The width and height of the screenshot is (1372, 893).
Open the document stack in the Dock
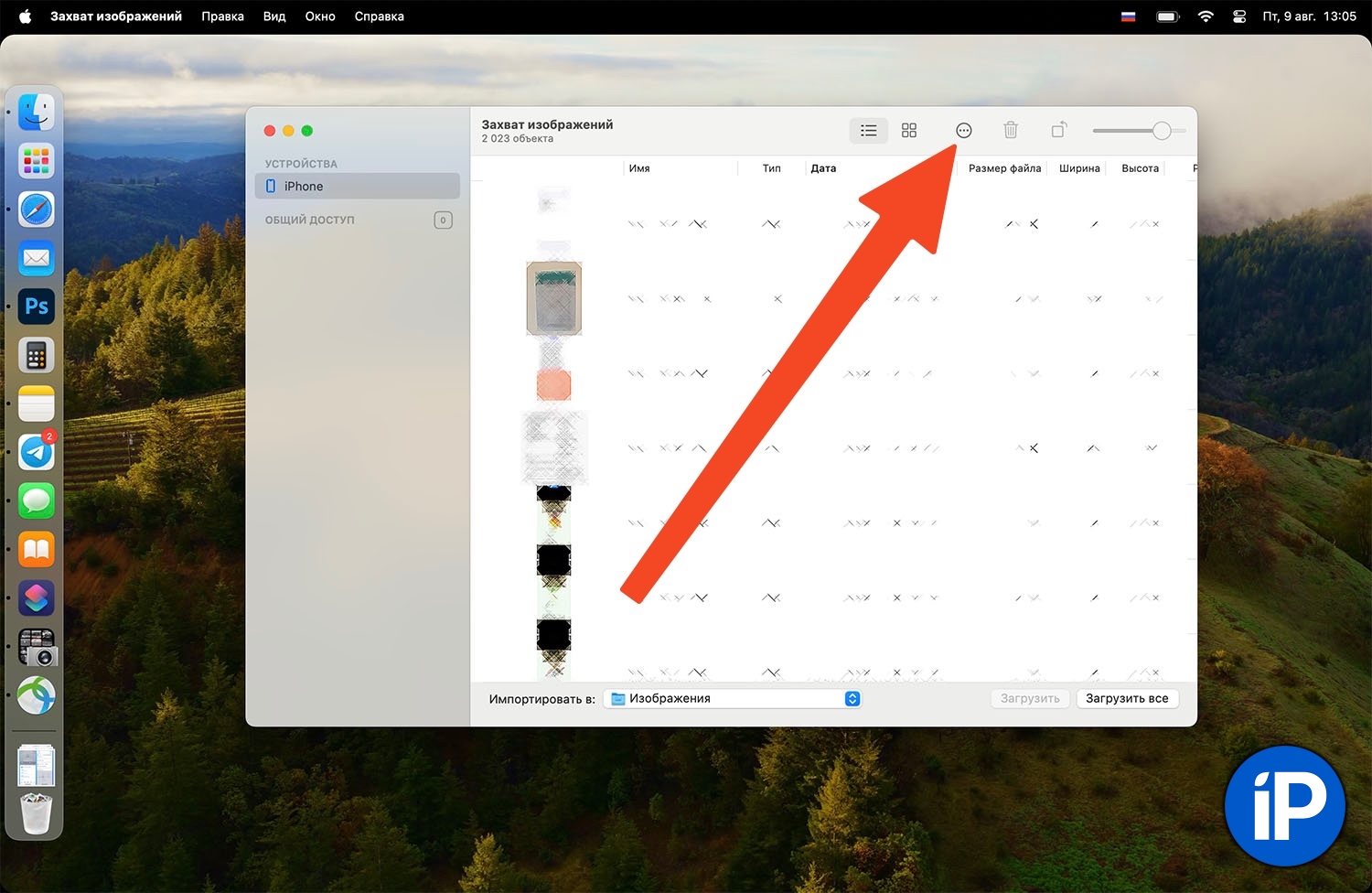point(37,766)
